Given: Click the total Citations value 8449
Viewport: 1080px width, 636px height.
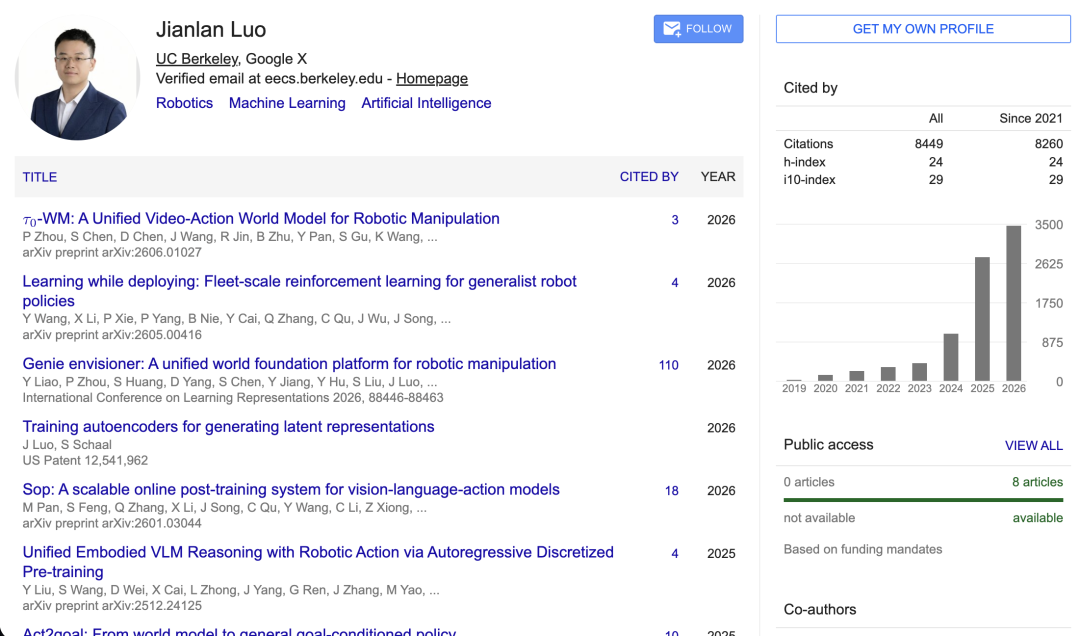Looking at the screenshot, I should pos(928,144).
